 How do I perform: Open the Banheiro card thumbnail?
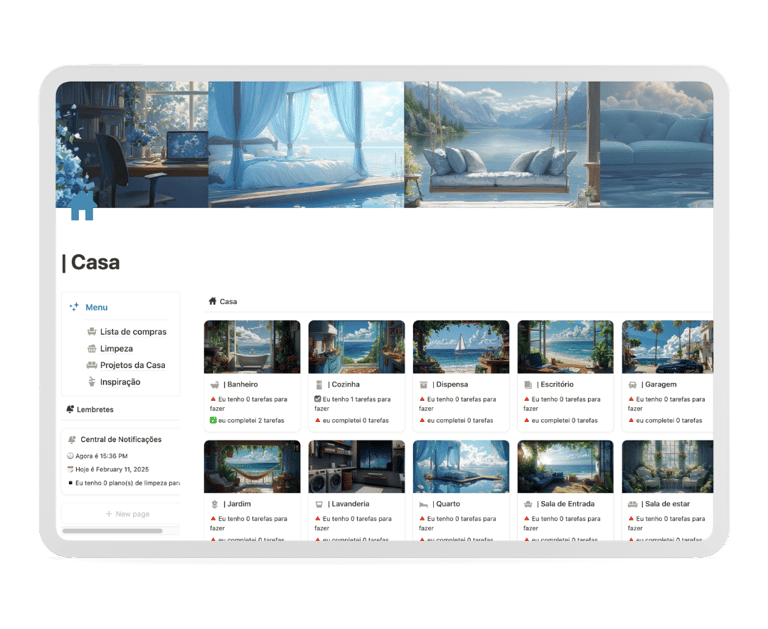click(252, 347)
